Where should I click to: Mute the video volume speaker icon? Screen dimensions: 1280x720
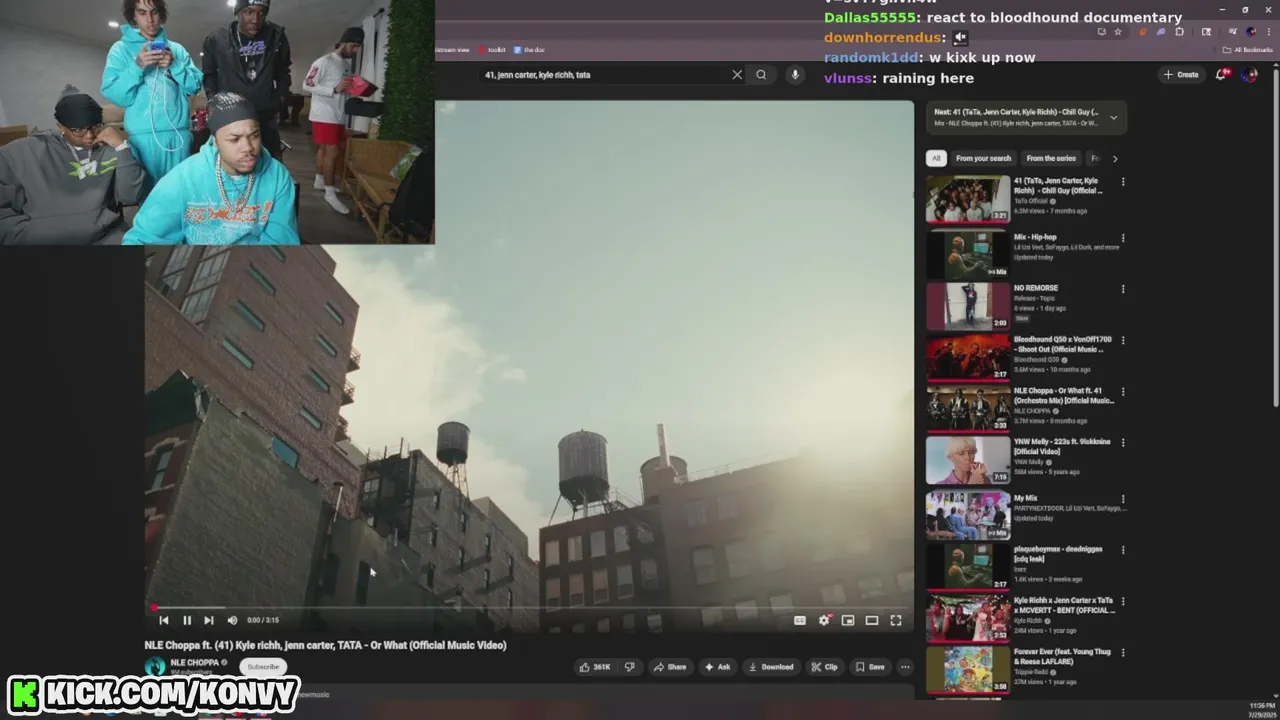[x=232, y=620]
